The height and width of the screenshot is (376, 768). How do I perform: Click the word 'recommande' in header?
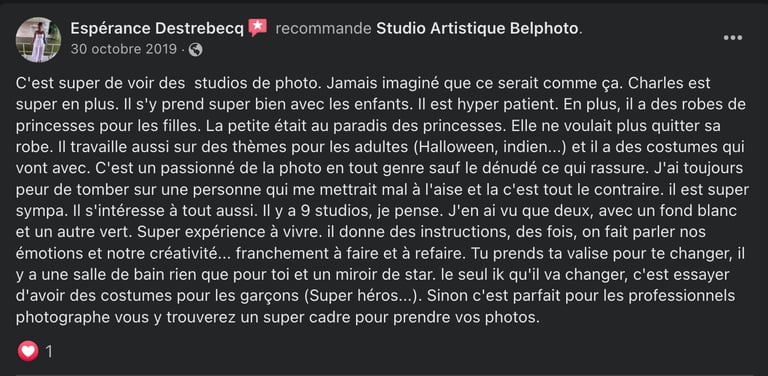pos(323,28)
